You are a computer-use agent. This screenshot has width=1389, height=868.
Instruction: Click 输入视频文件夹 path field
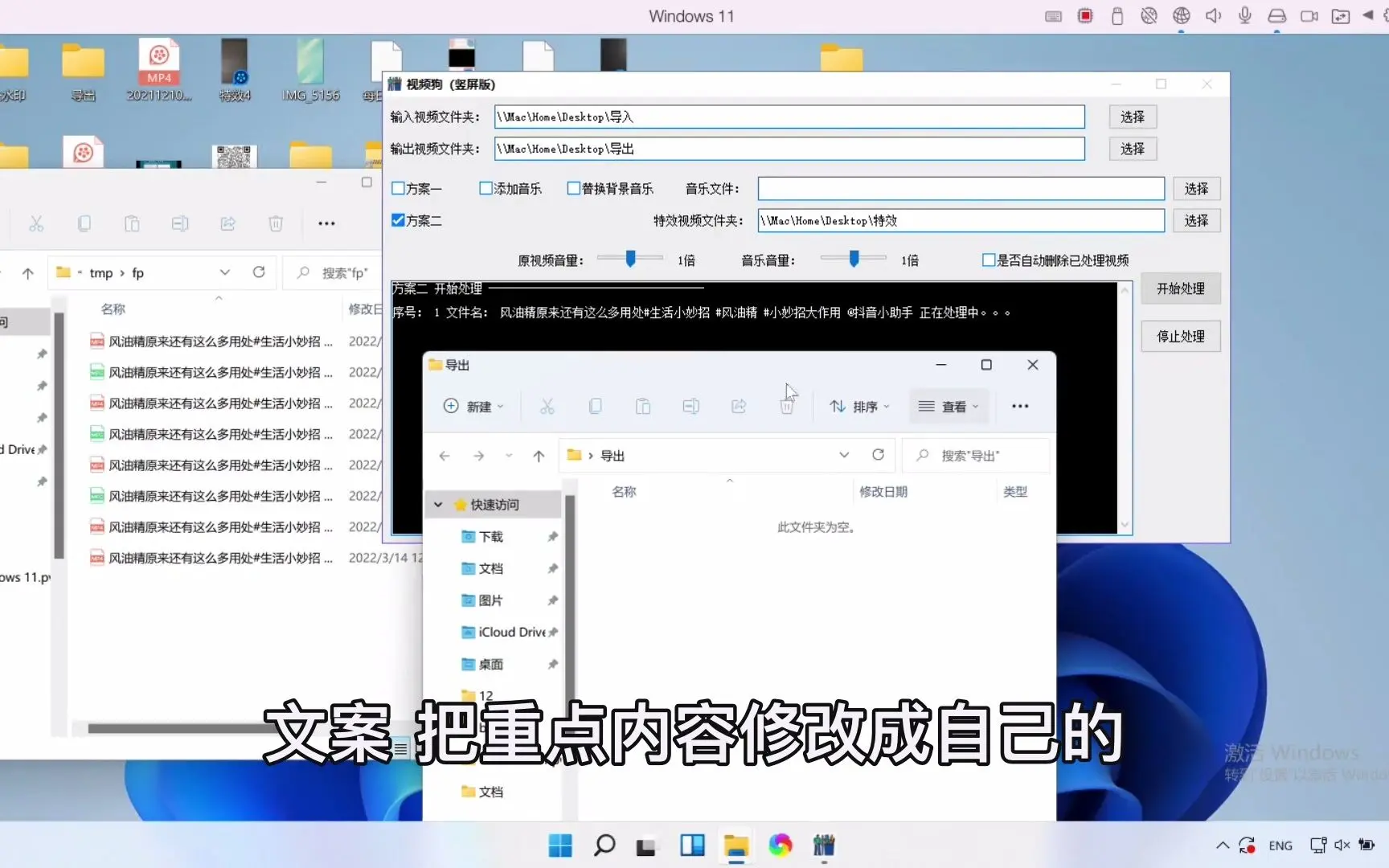coord(789,117)
